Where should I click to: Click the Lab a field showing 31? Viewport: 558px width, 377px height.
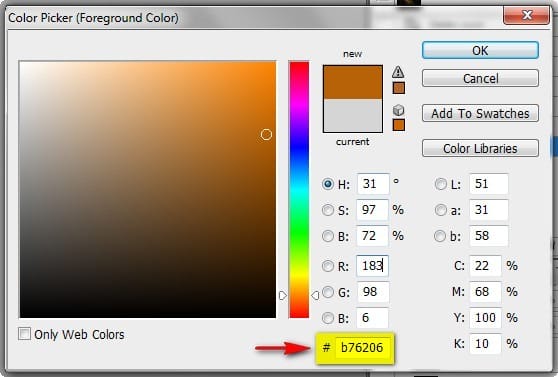[489, 210]
